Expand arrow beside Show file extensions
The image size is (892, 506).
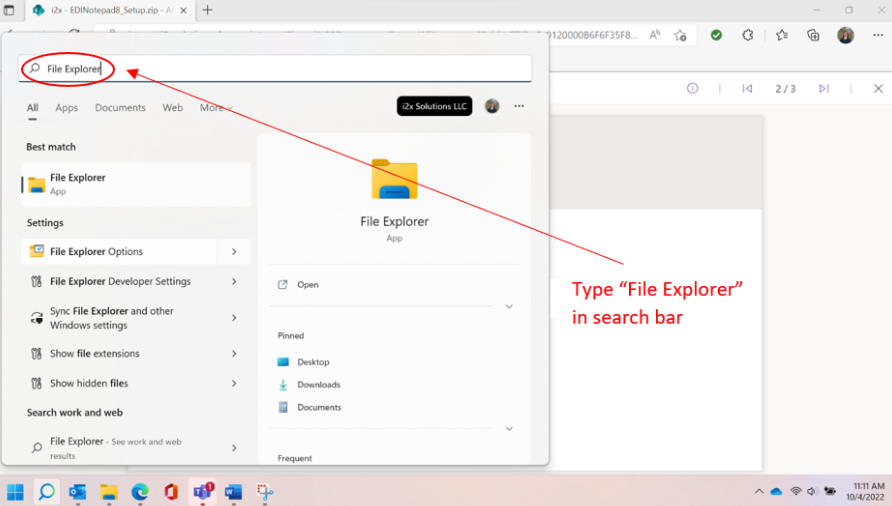234,353
